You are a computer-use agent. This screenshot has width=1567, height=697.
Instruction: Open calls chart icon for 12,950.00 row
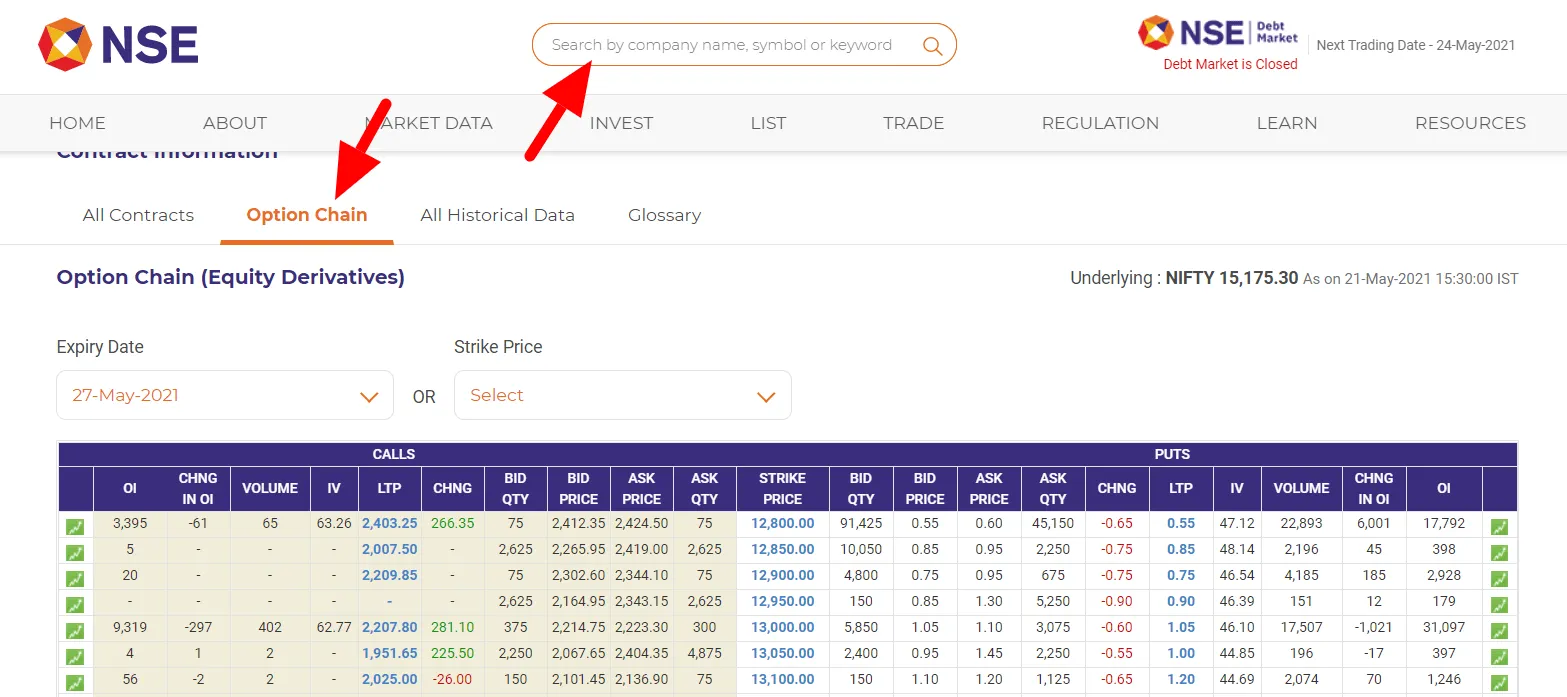click(x=75, y=605)
